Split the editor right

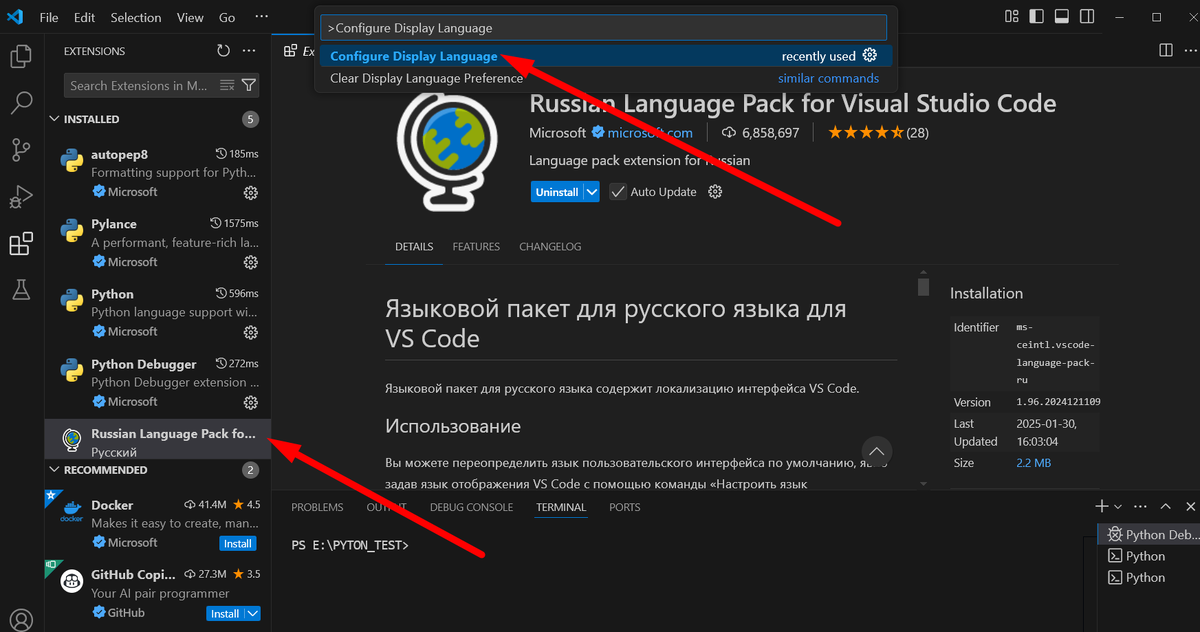pyautogui.click(x=1165, y=50)
